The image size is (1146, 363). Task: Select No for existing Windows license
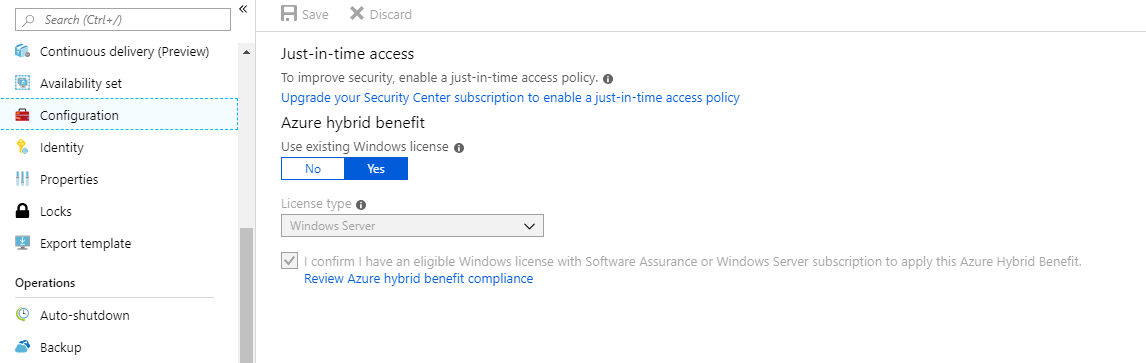pos(313,169)
